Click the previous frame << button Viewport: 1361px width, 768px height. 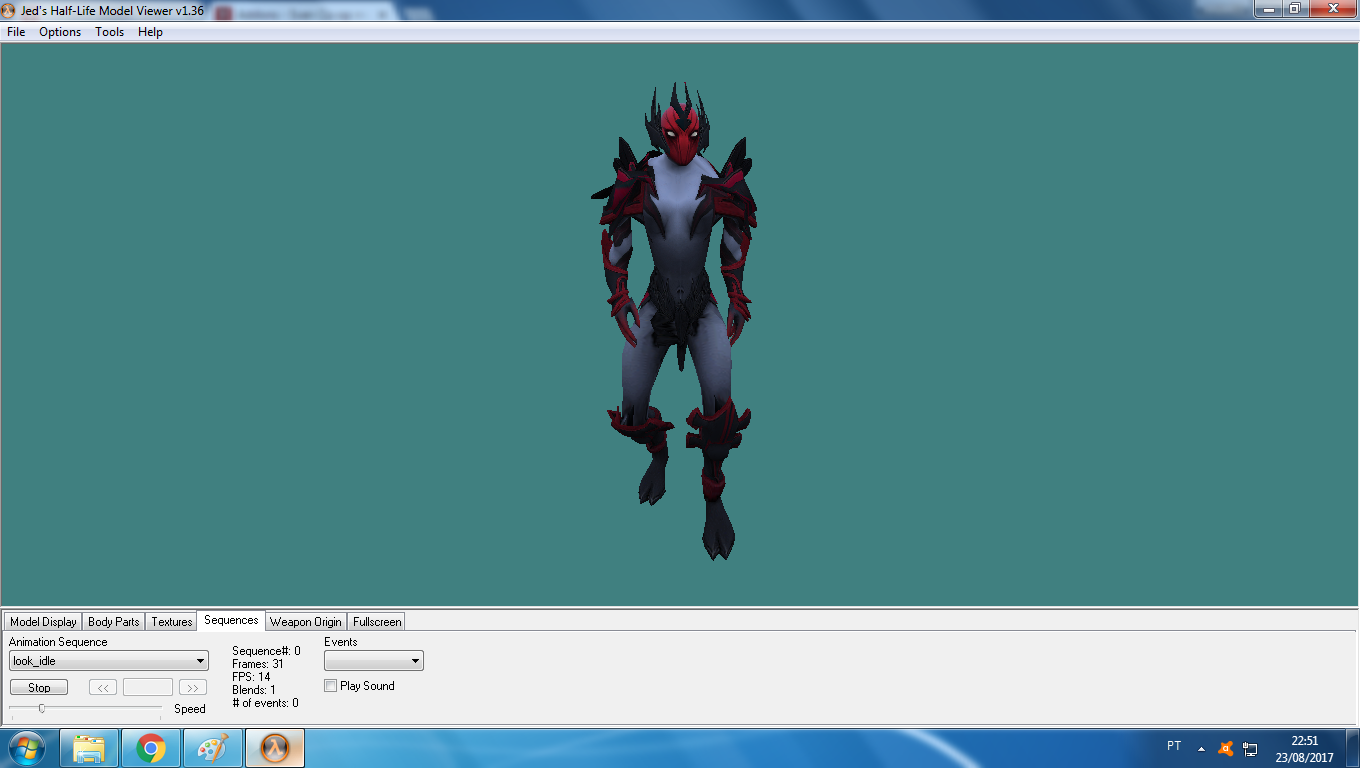[103, 688]
